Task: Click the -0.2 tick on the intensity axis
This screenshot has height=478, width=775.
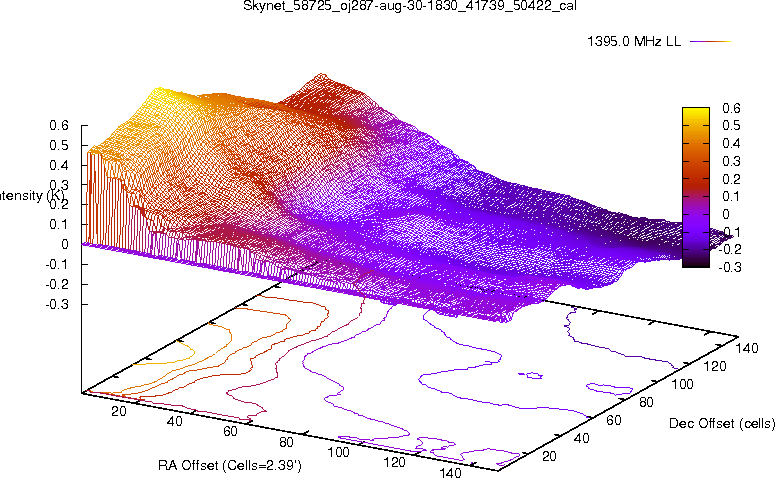Action: click(57, 284)
